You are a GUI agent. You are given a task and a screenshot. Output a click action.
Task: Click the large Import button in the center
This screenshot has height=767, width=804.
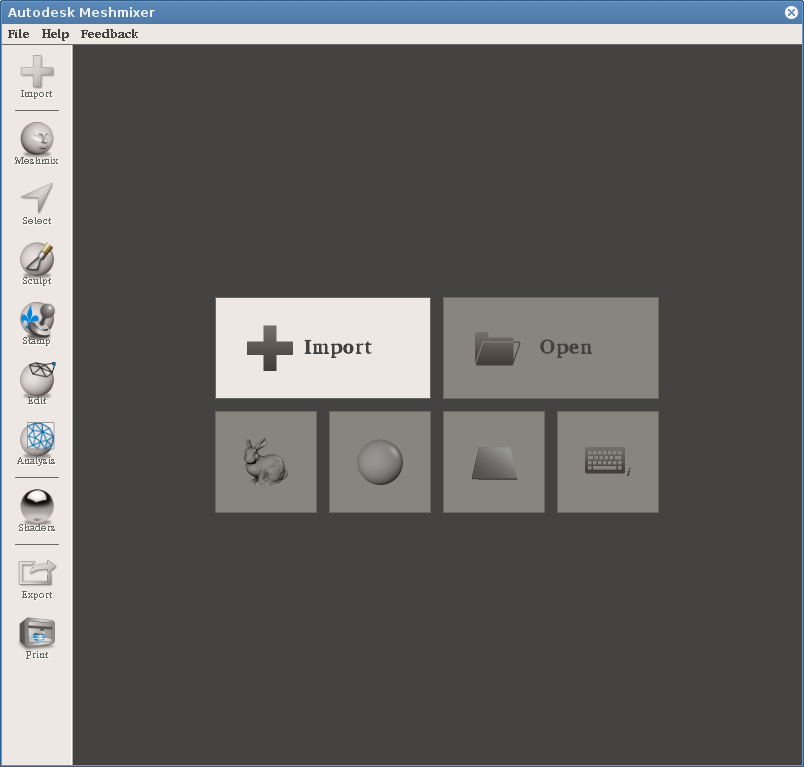click(x=323, y=348)
